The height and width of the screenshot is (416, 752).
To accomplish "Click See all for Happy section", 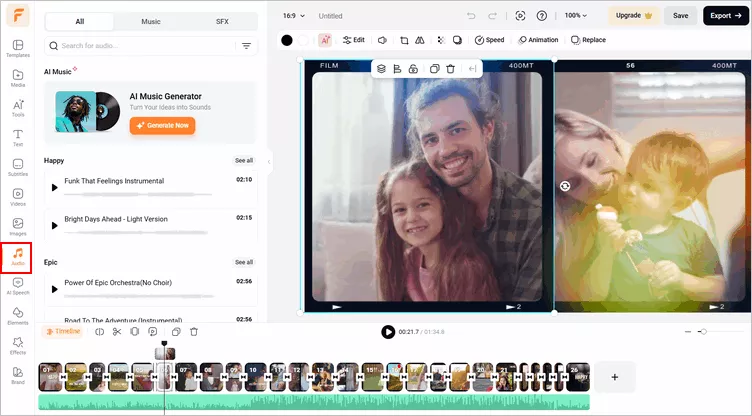I will point(244,160).
